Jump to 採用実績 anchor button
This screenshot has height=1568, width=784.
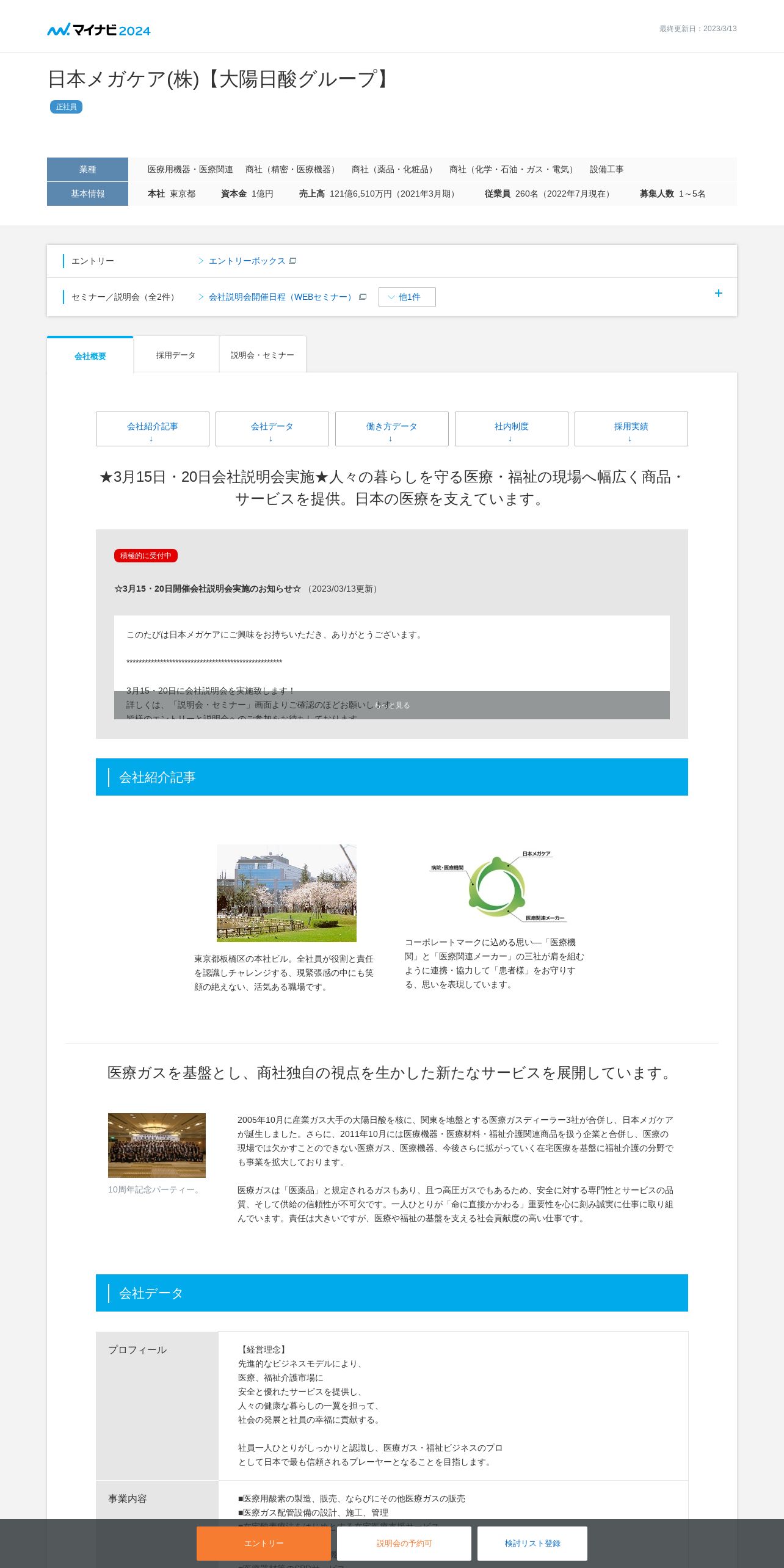coord(631,429)
